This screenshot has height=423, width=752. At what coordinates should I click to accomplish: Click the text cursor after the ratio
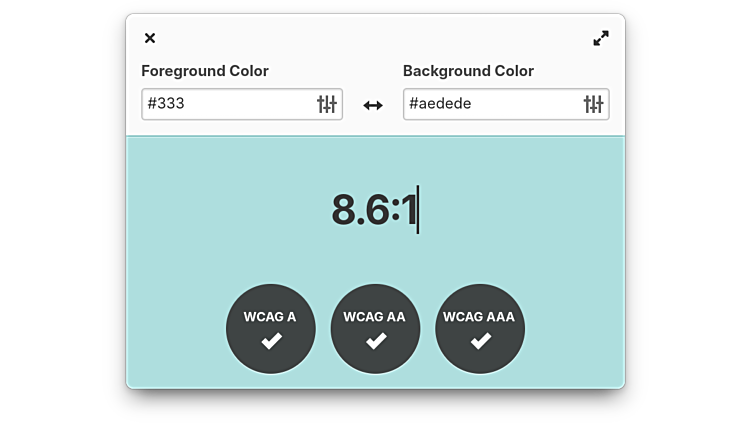[x=418, y=211]
